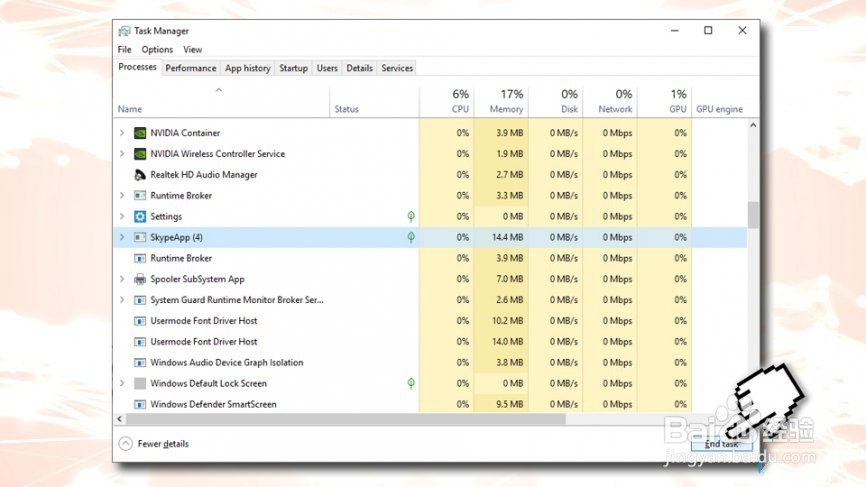Click the NVIDIA Wireless Controller Service icon
Viewport: 866px width, 487px height.
tap(140, 154)
